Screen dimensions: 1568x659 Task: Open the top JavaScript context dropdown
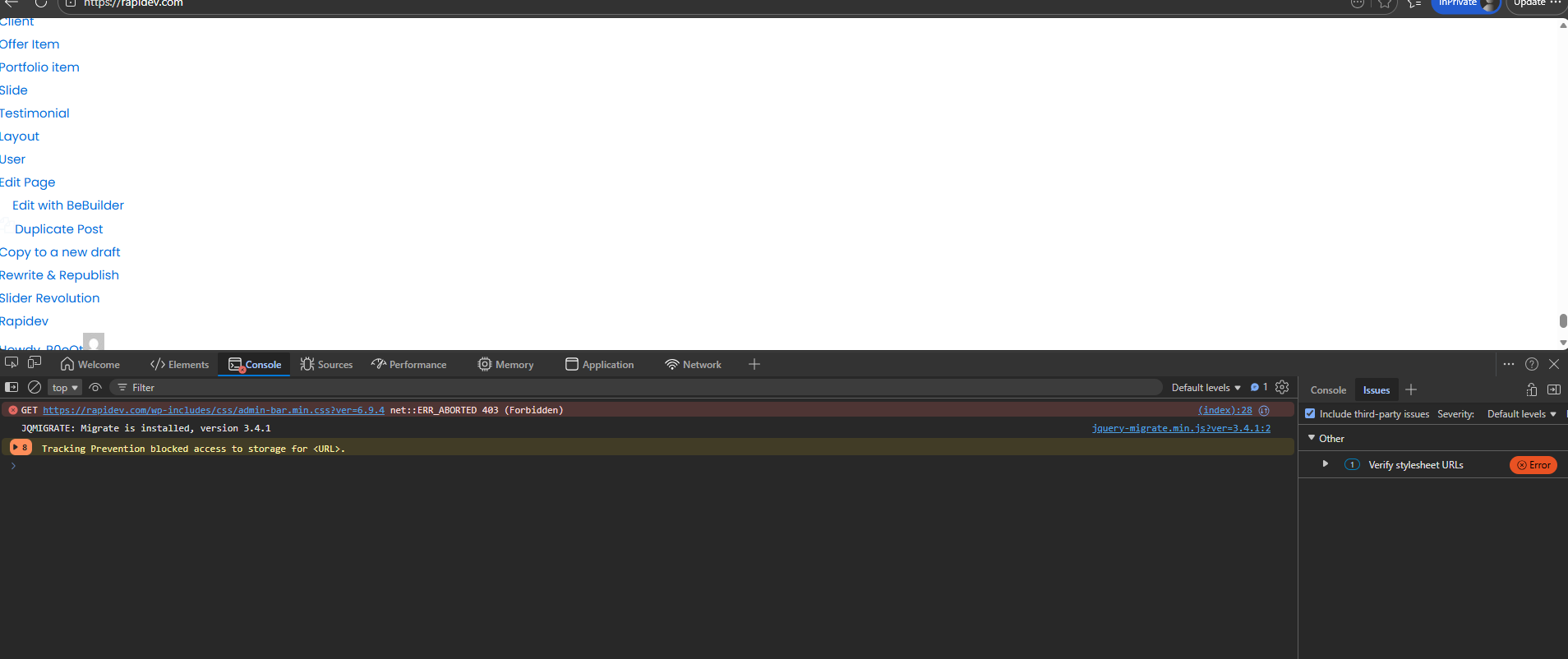[65, 388]
